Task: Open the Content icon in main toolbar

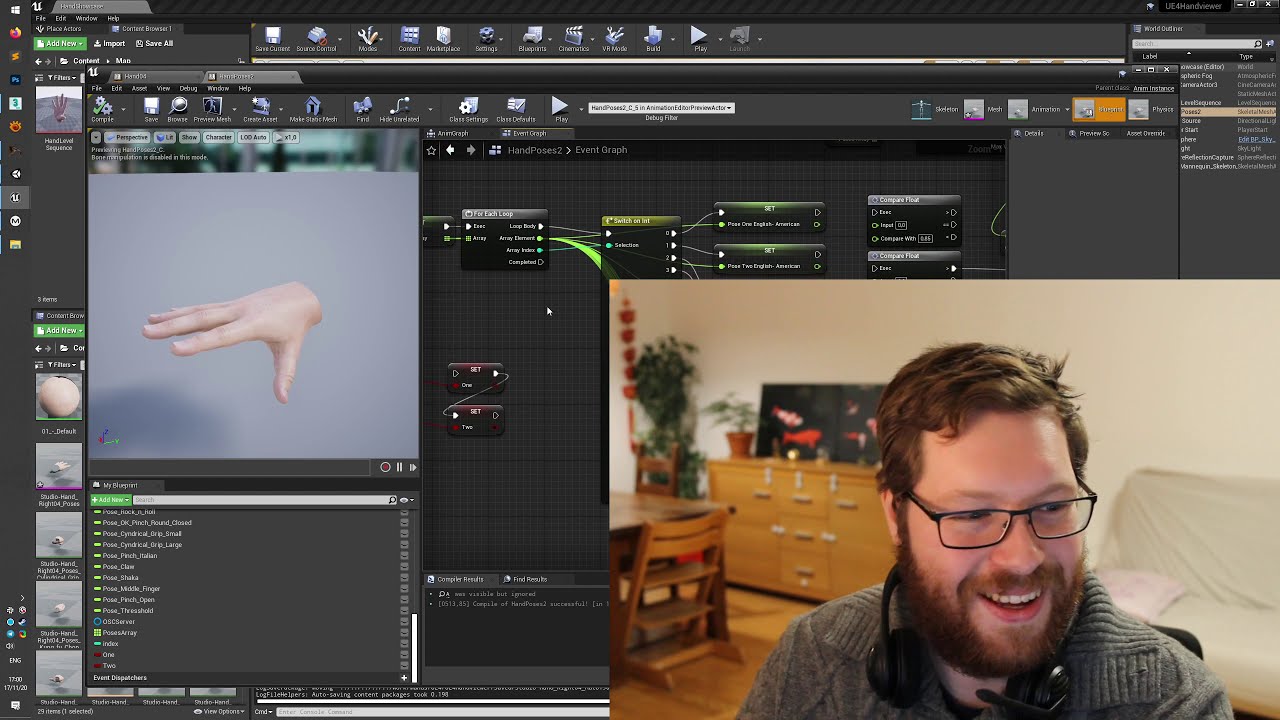Action: (410, 39)
